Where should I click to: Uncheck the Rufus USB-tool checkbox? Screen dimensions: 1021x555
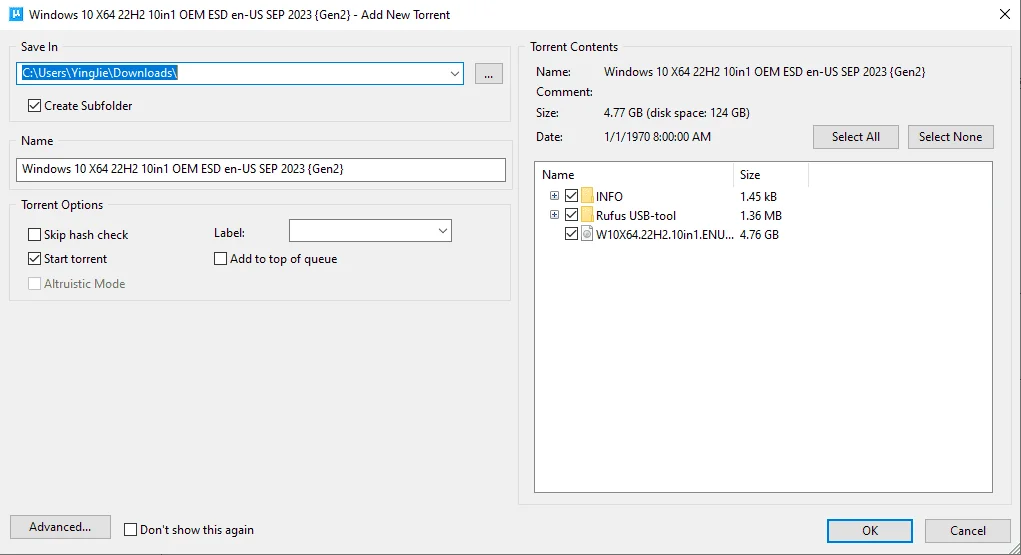(571, 214)
